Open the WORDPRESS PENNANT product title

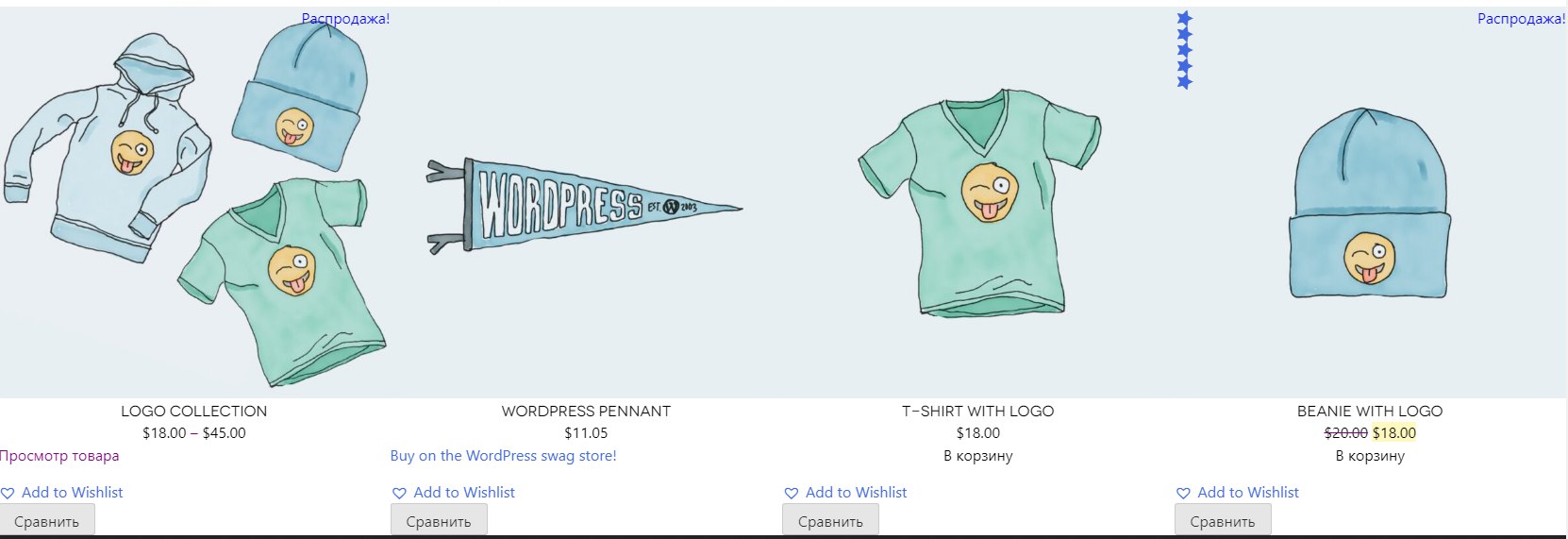tap(586, 412)
